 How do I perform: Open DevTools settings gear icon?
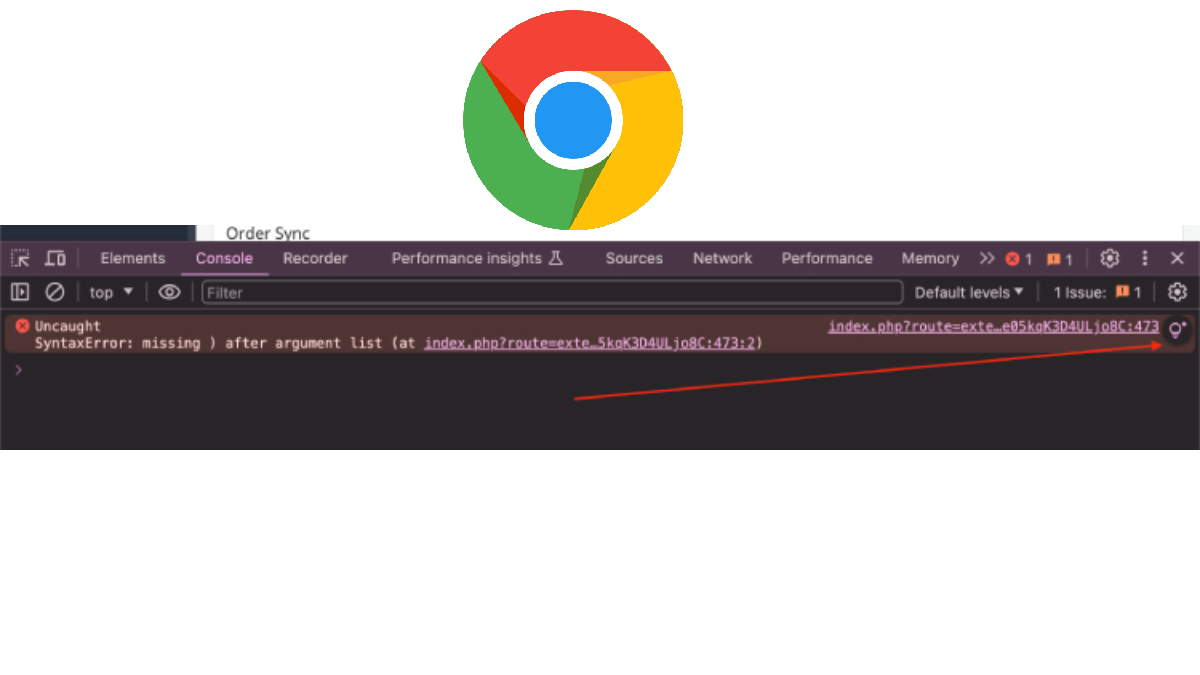click(x=1109, y=258)
